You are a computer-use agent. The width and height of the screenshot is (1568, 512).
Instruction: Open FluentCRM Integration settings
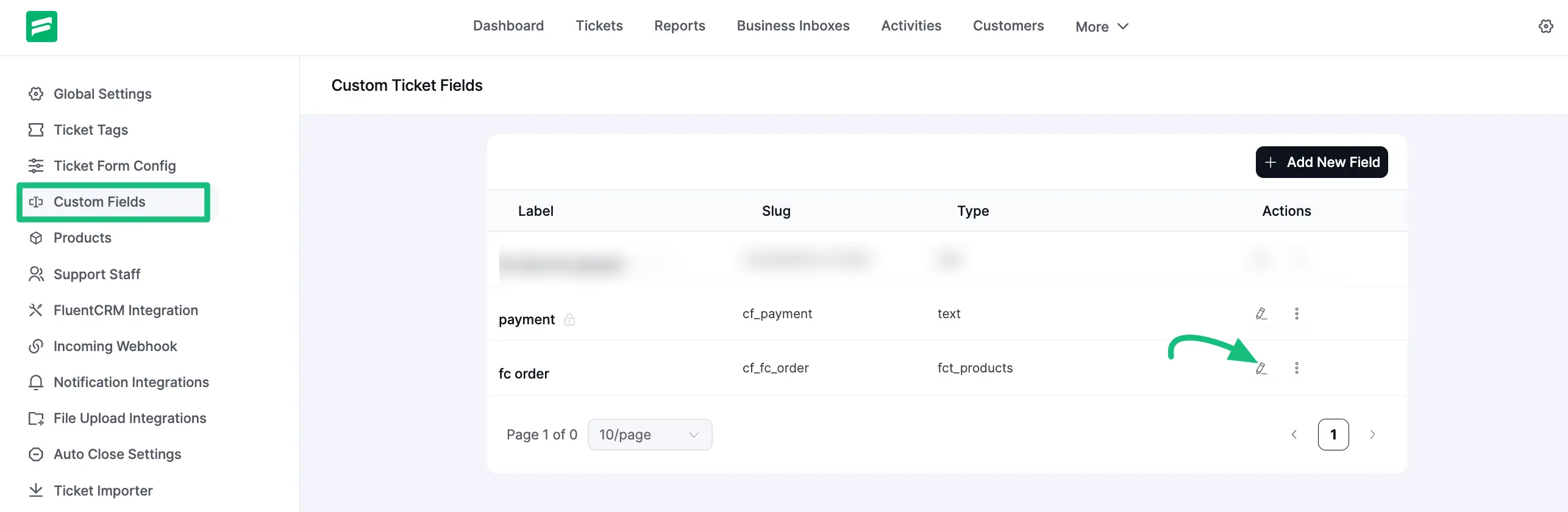(x=125, y=310)
